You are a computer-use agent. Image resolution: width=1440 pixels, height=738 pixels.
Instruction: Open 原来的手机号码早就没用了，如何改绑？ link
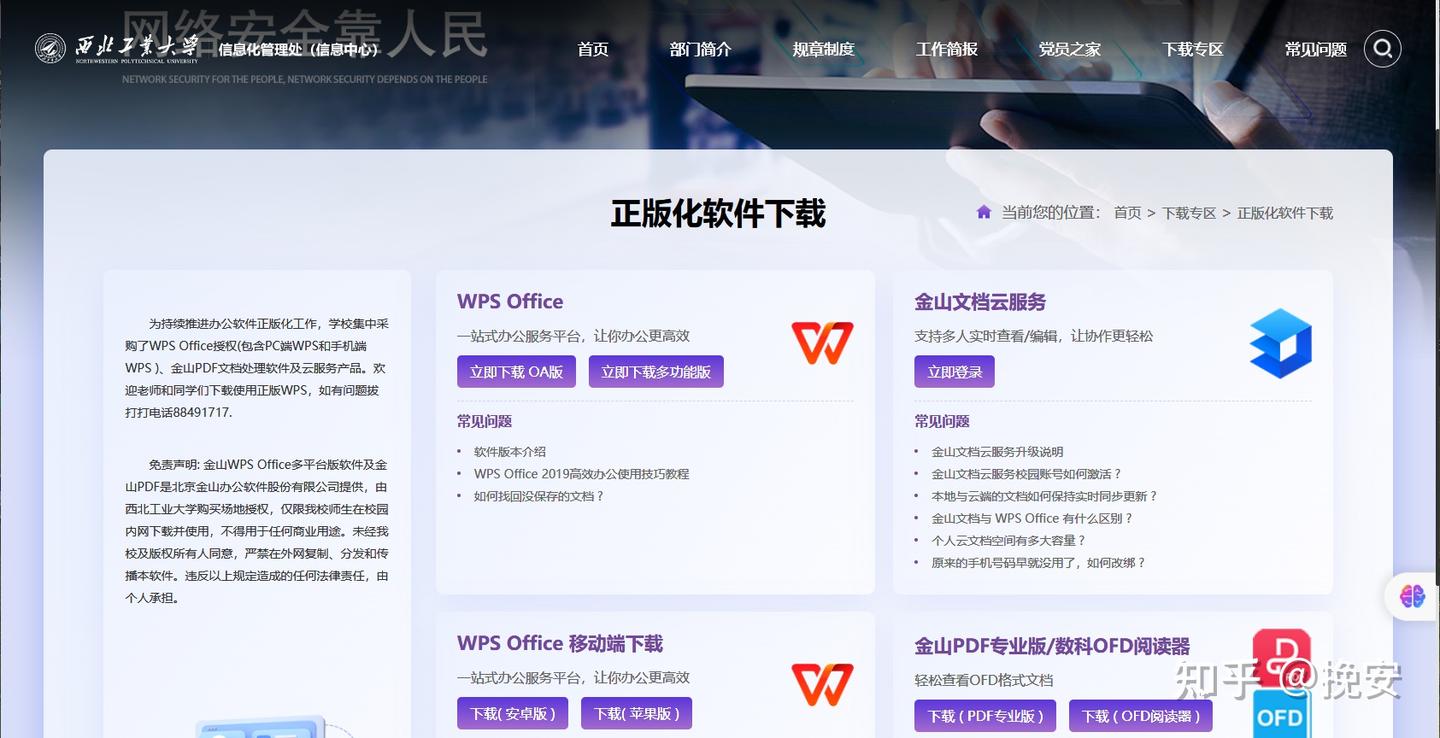pyautogui.click(x=1038, y=562)
